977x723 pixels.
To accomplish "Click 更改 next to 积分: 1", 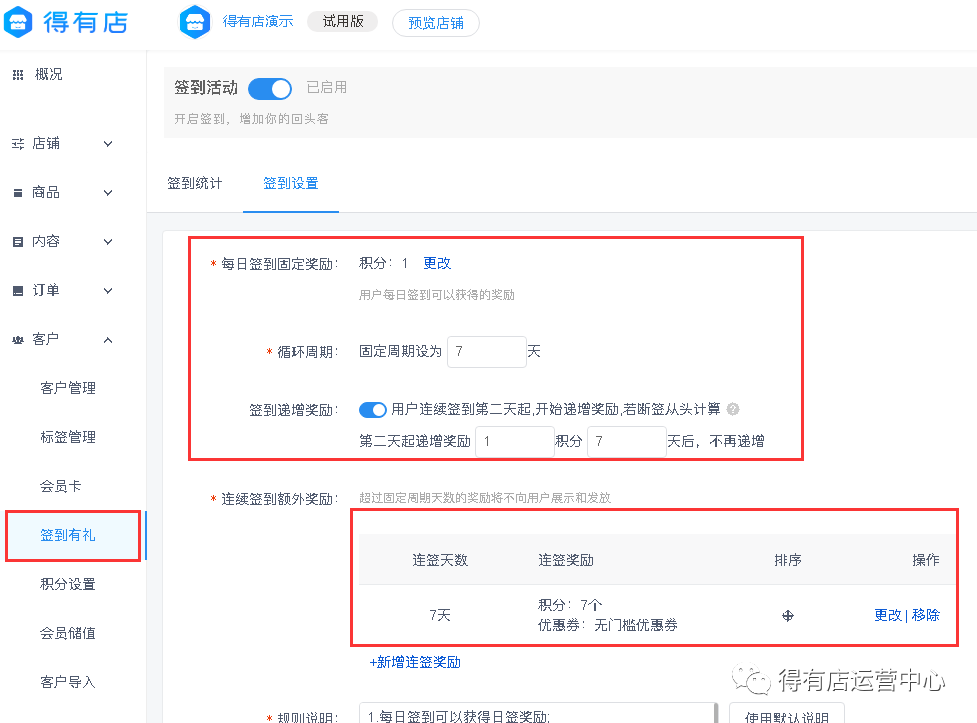I will [437, 263].
